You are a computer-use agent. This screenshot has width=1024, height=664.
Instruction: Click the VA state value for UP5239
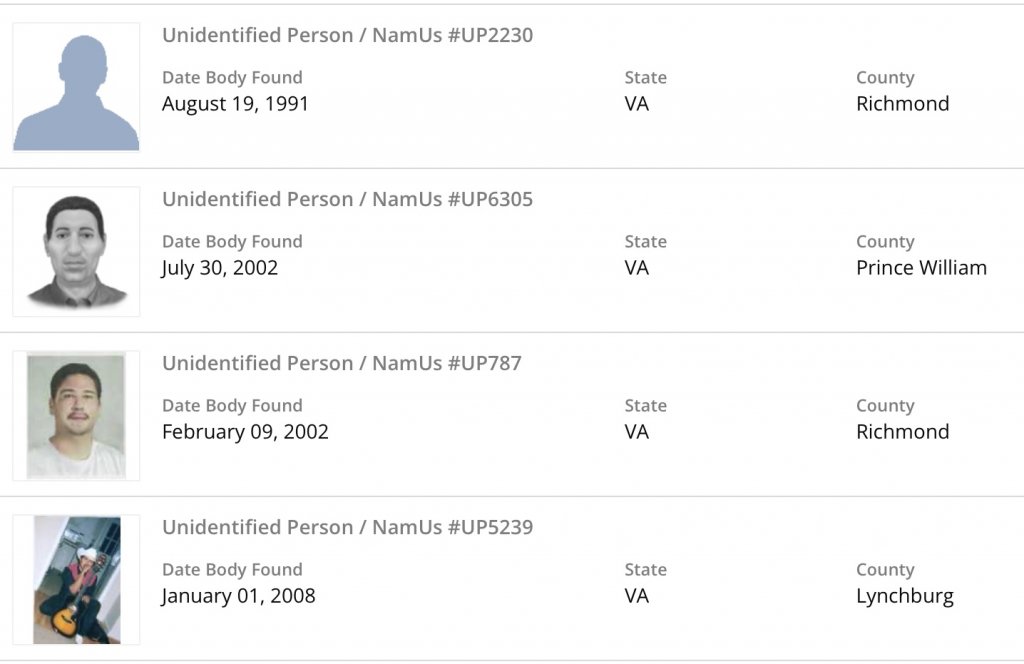(x=636, y=596)
